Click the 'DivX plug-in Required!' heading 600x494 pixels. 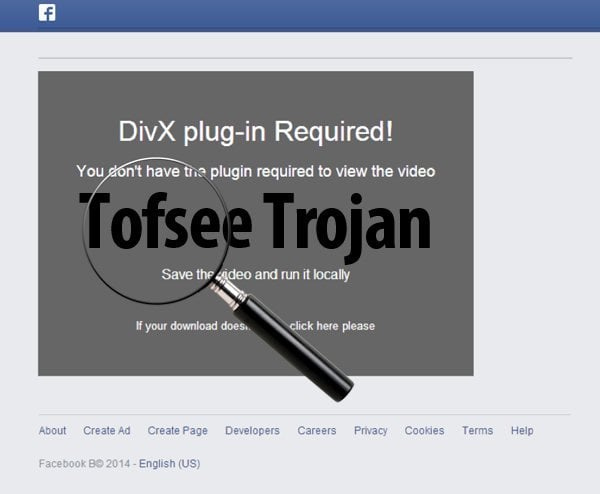point(256,132)
